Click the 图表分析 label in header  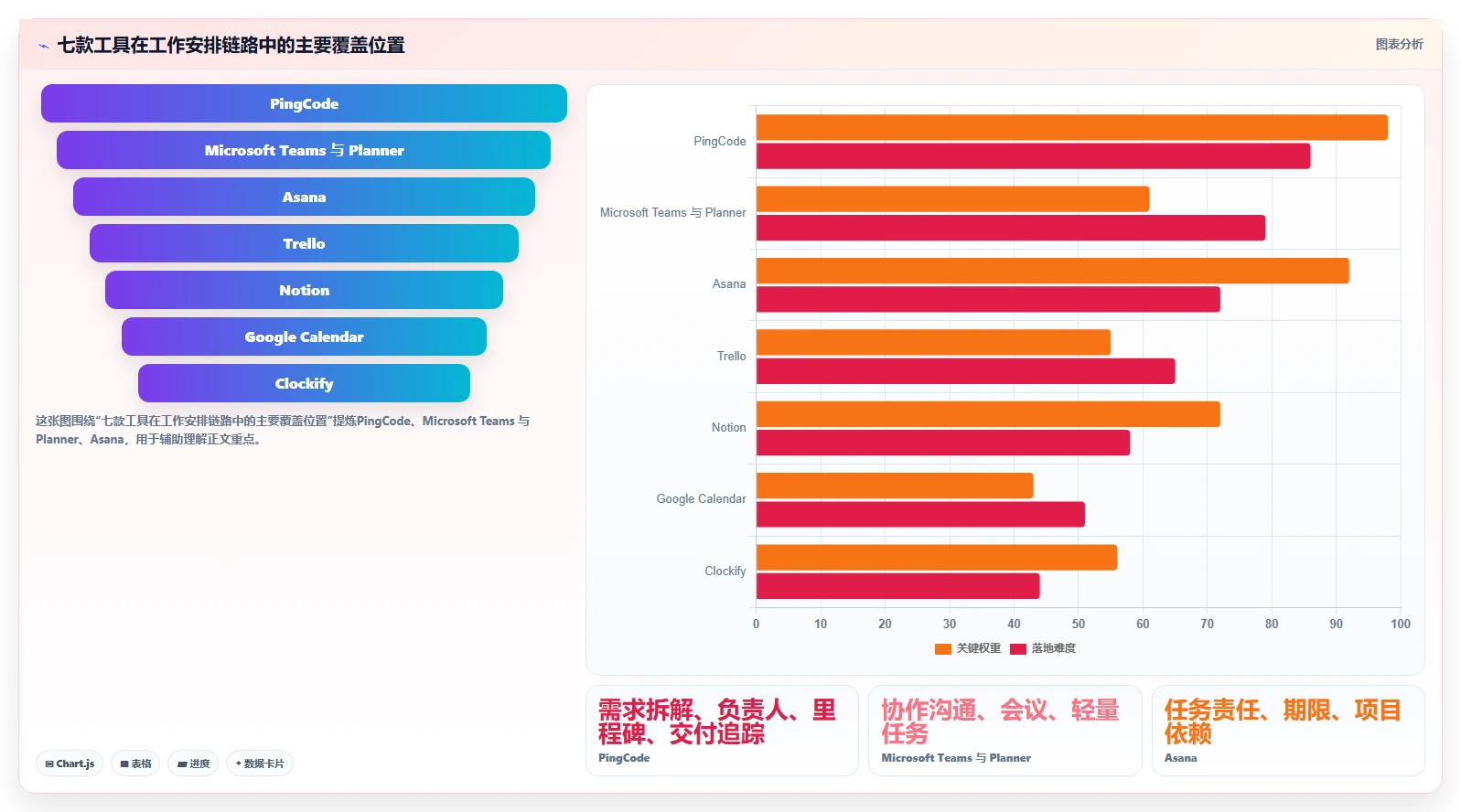click(1399, 44)
